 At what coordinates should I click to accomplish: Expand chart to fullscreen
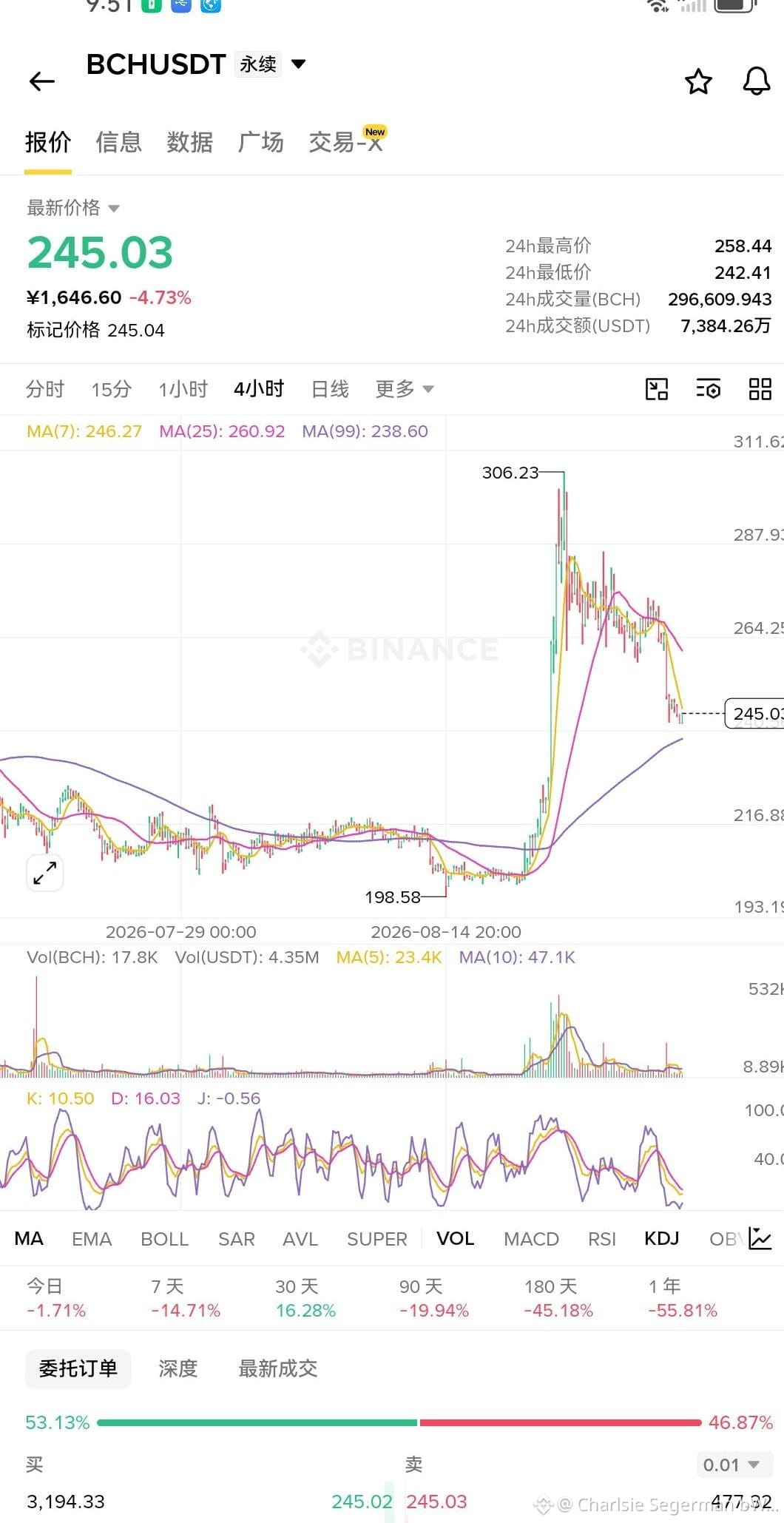tap(45, 873)
